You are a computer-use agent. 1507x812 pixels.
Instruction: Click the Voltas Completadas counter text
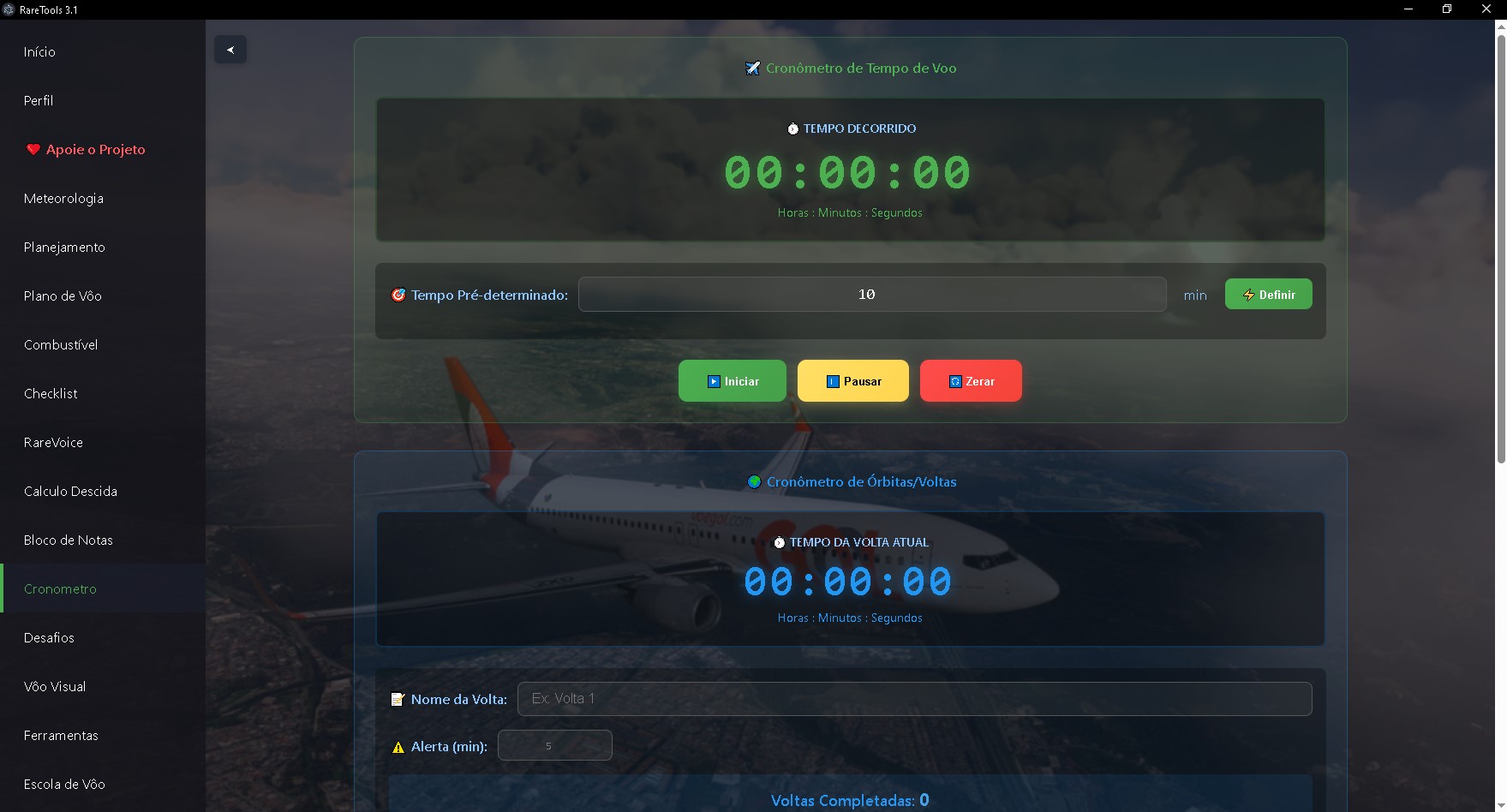(x=850, y=801)
